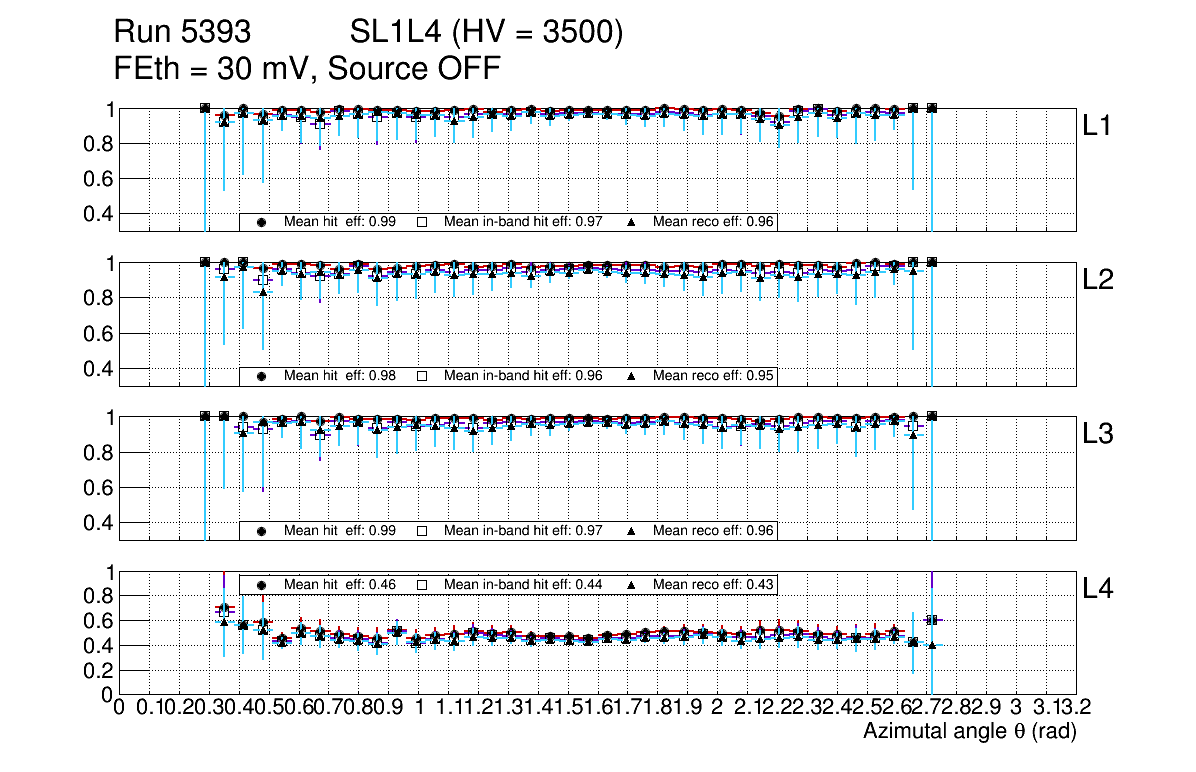Click the L1 panel label

tap(1099, 126)
